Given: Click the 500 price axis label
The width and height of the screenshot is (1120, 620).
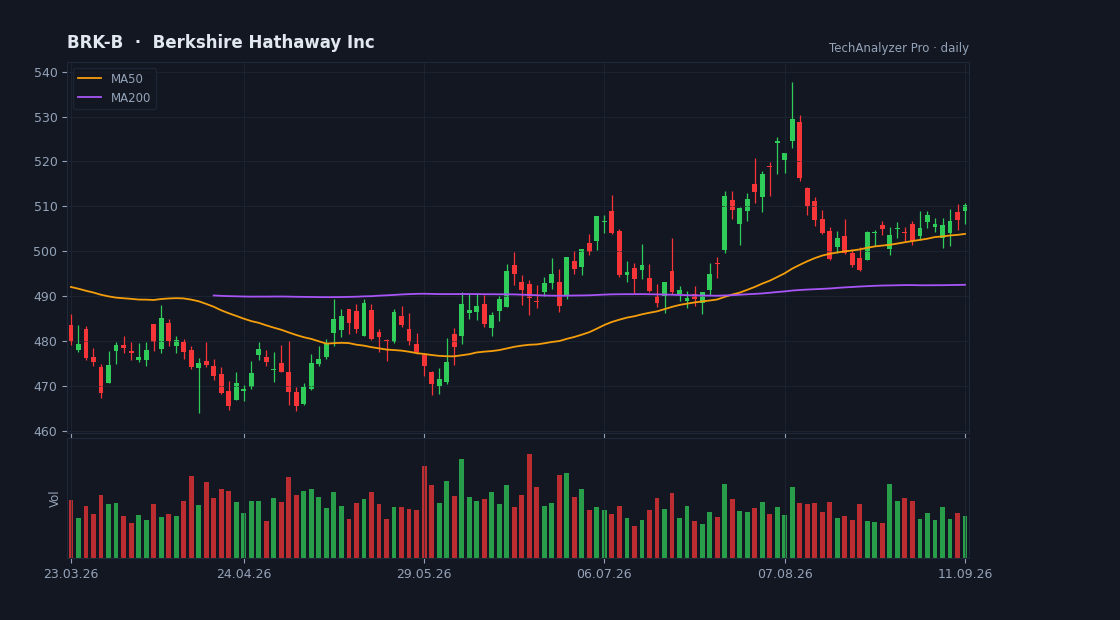Looking at the screenshot, I should [46, 251].
